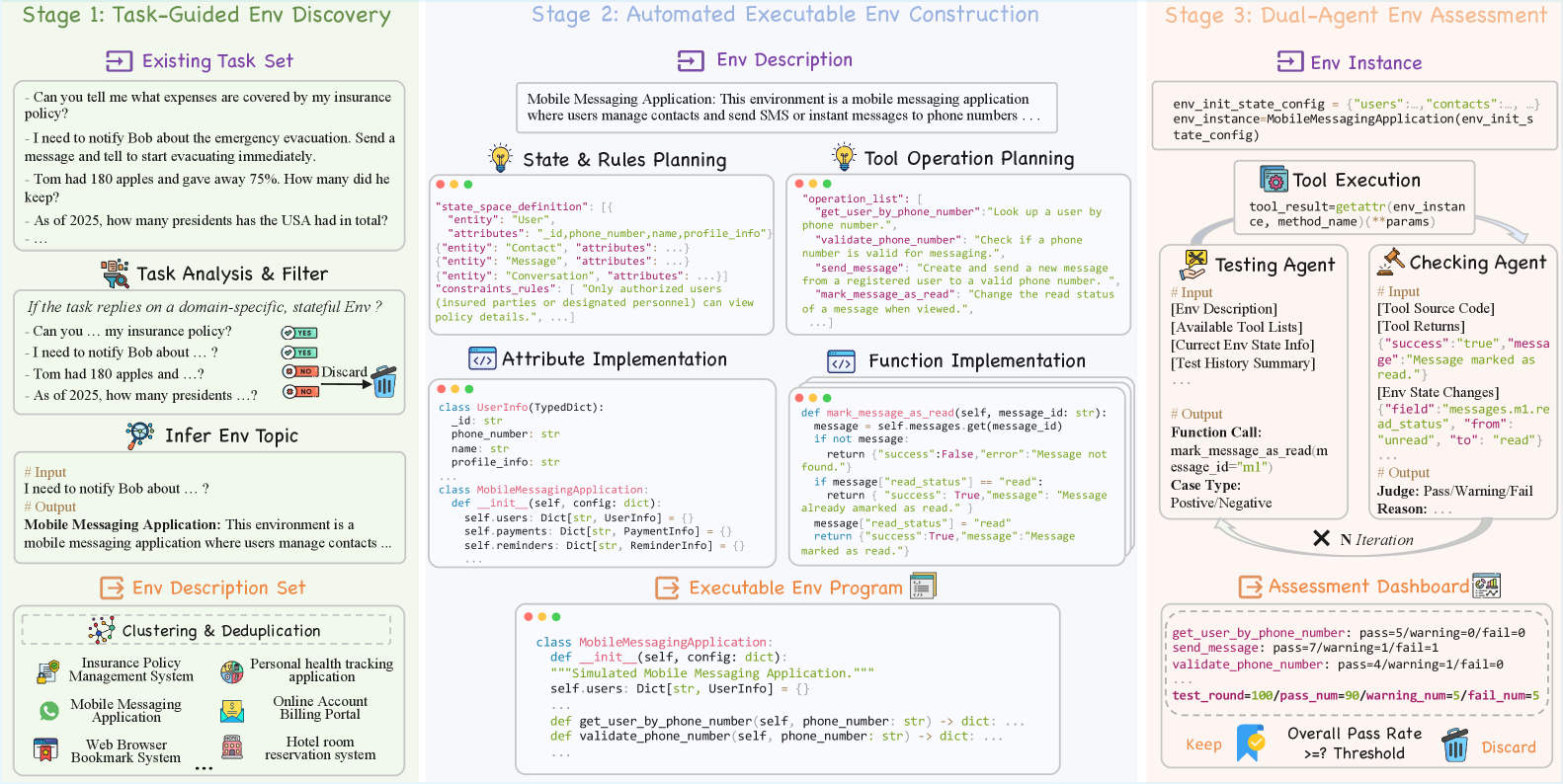Click the code icon beside Attribute Implementation
This screenshot has width=1563, height=784.
coord(482,358)
